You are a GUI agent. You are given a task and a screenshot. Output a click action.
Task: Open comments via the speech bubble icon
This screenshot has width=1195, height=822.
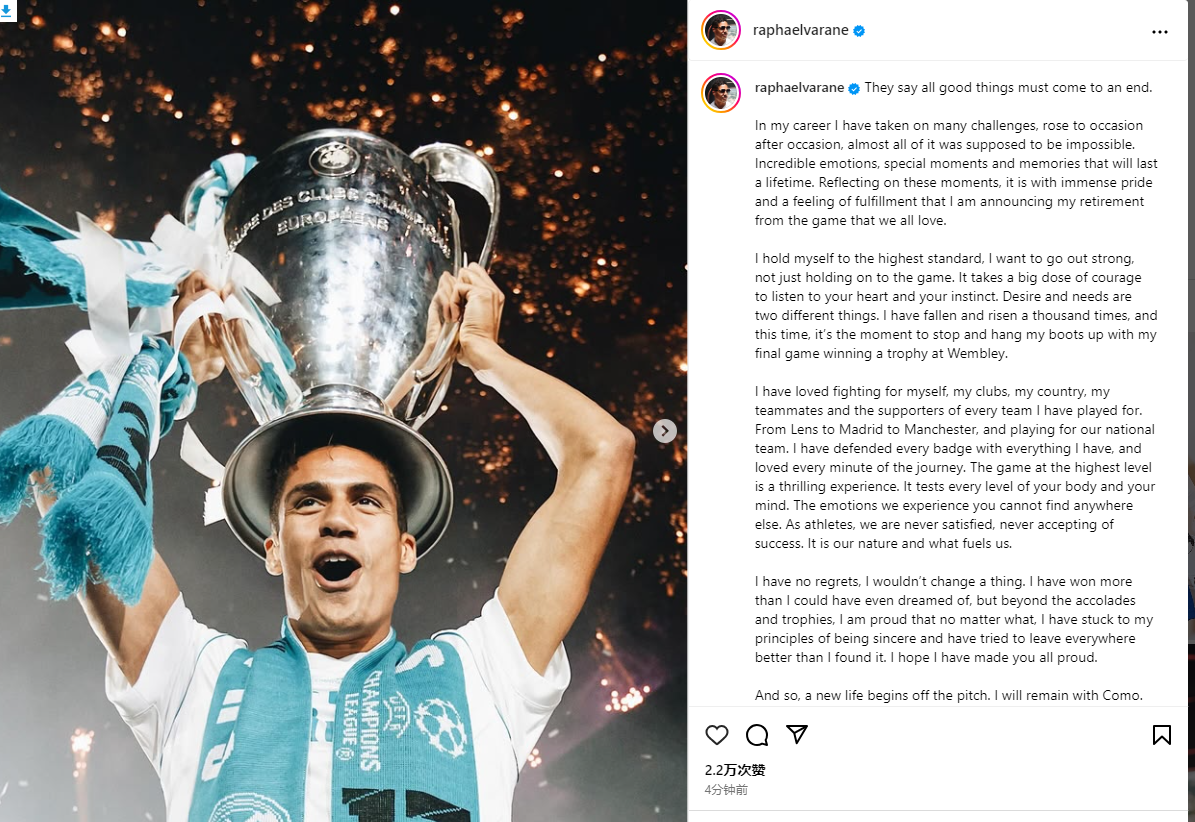pyautogui.click(x=757, y=735)
